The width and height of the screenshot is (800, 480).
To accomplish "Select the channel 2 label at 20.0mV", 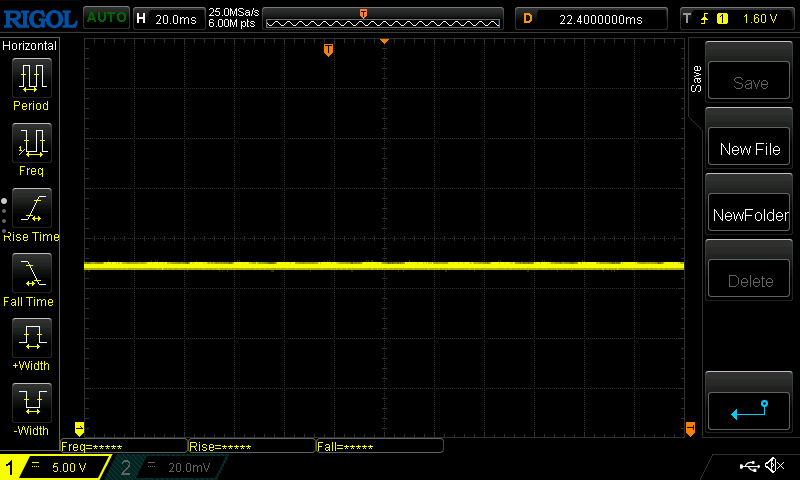I will point(166,467).
